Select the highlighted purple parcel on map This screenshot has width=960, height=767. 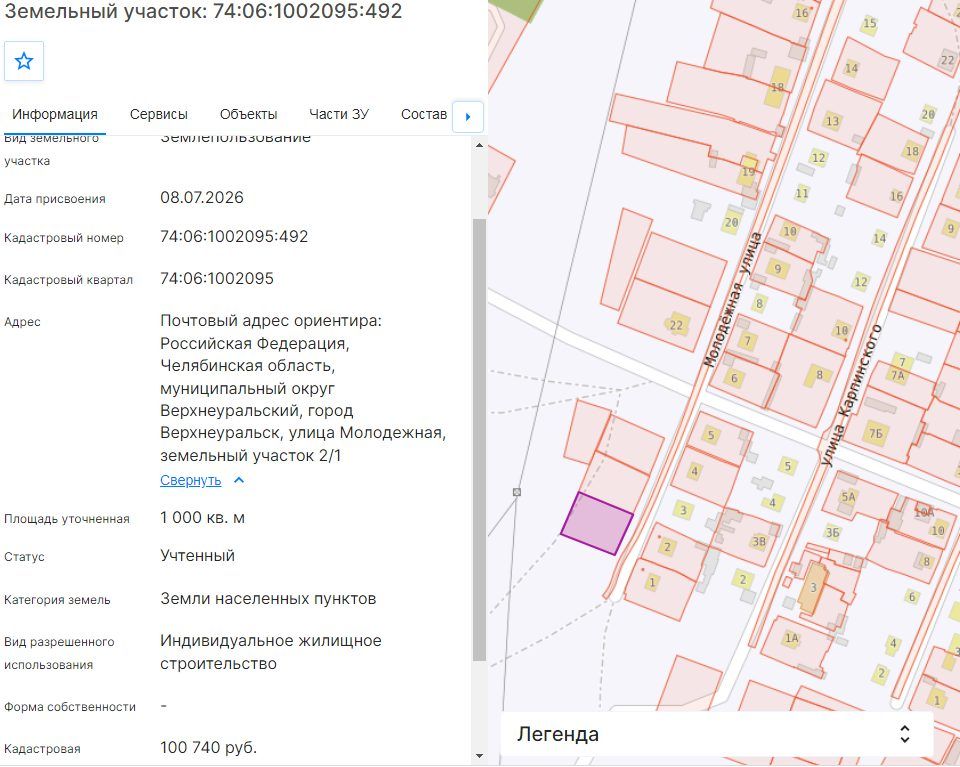click(598, 524)
